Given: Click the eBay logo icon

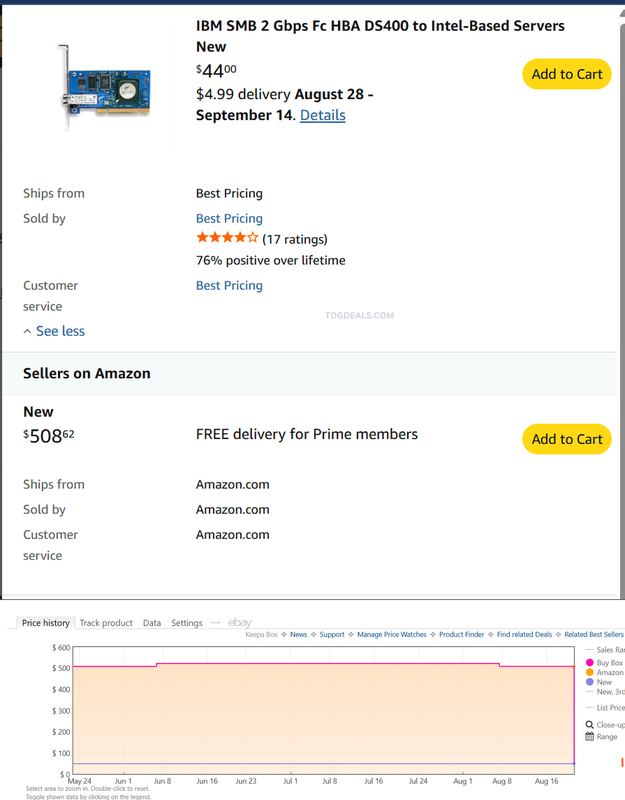Looking at the screenshot, I should (240, 622).
